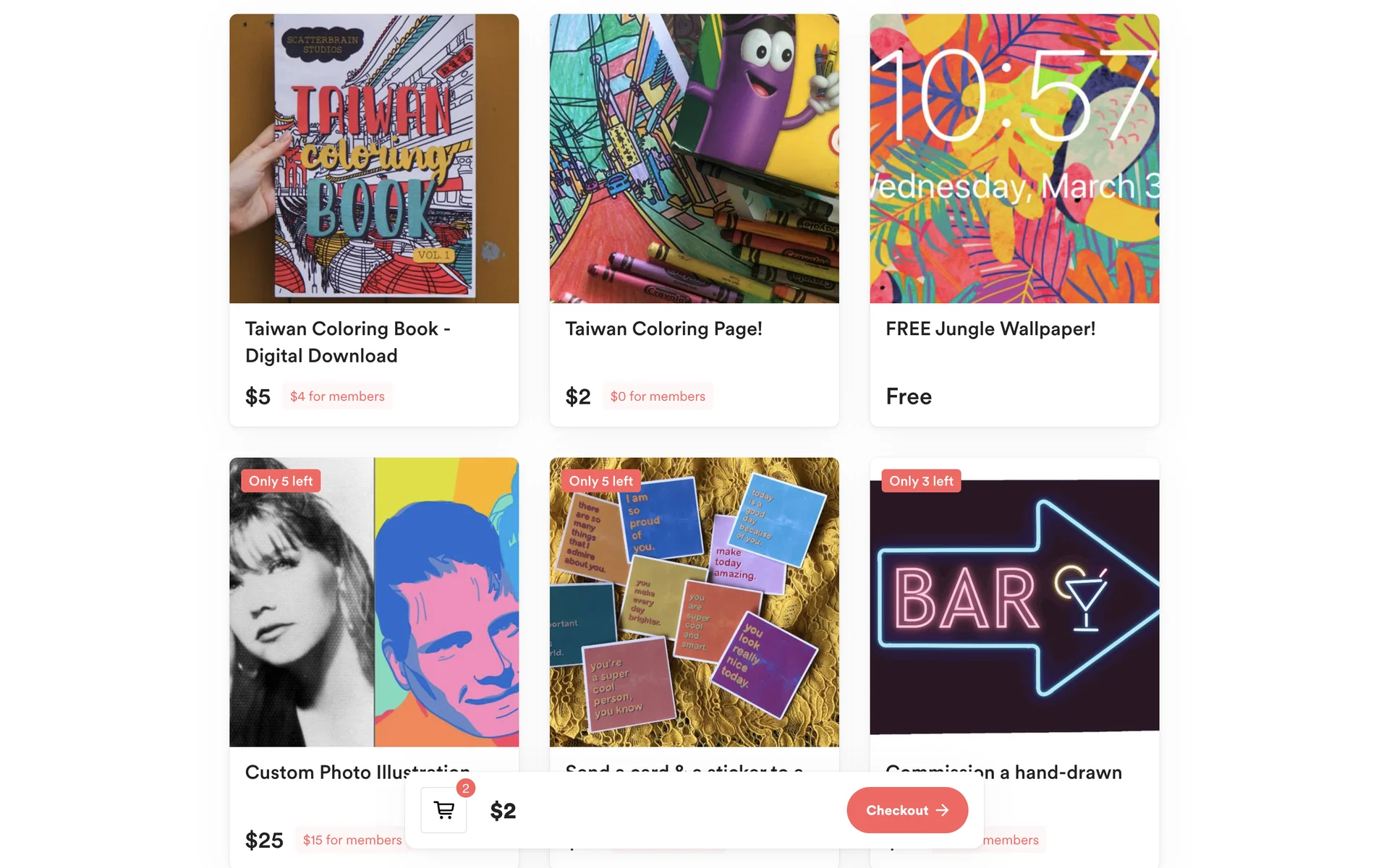The image size is (1389, 868).
Task: Click the Taiwan Coloring Page! title
Action: pyautogui.click(x=663, y=329)
